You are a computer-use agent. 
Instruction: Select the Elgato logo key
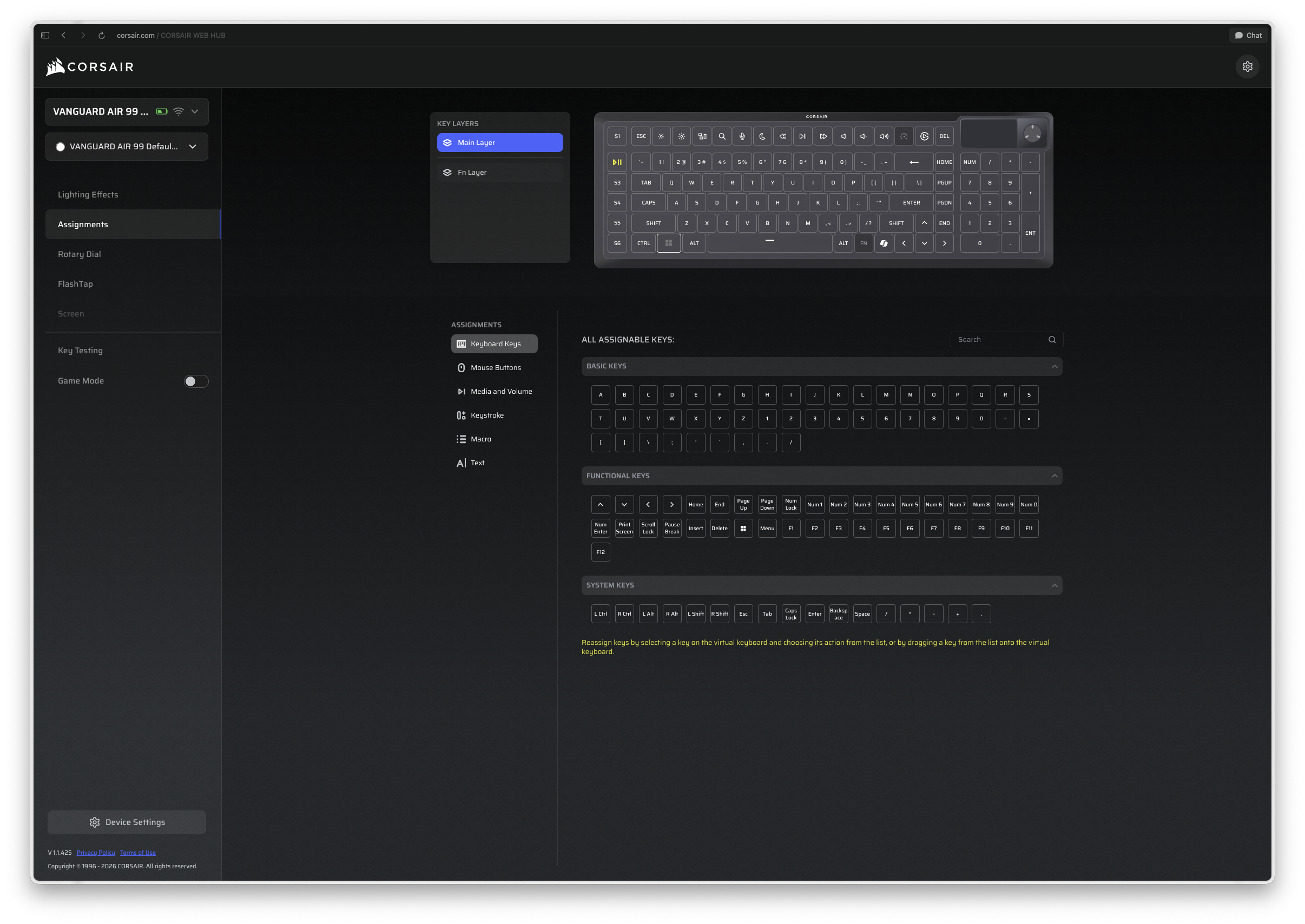pyautogui.click(x=925, y=136)
